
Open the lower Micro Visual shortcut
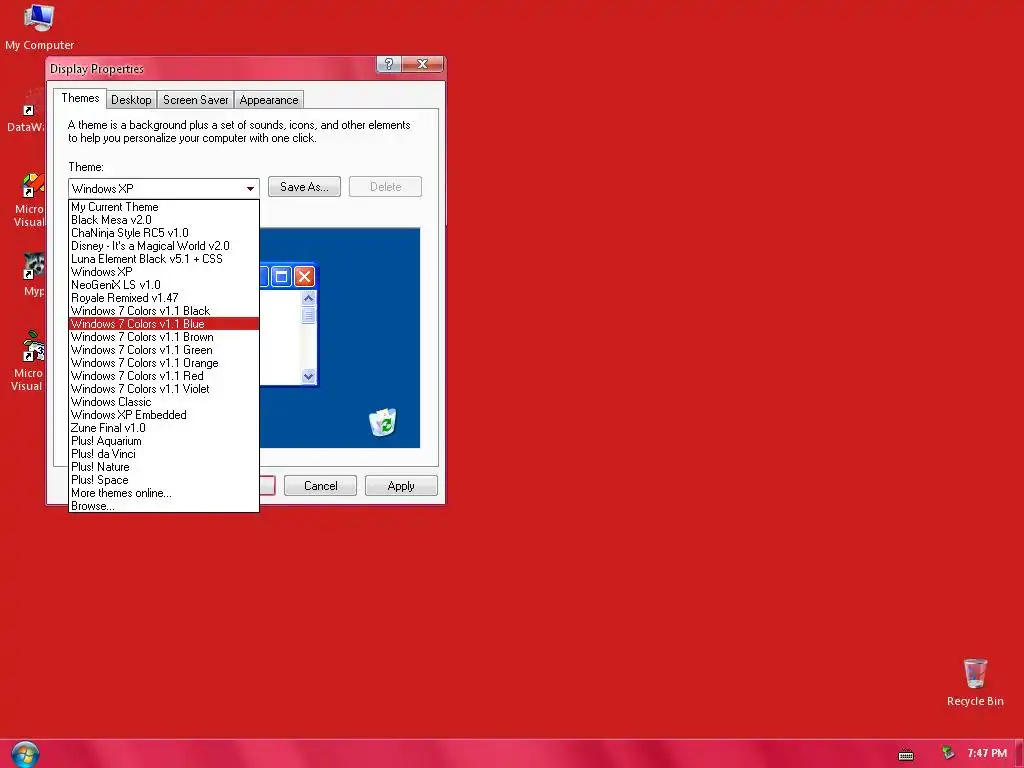[x=28, y=361]
